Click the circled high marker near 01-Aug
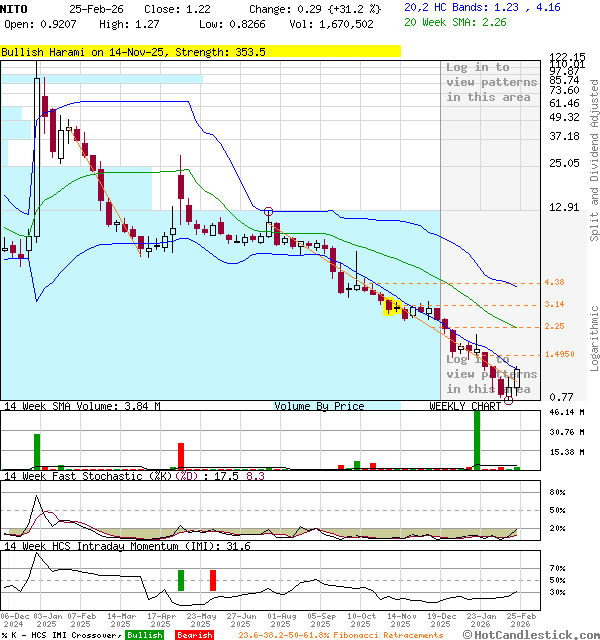 point(268,212)
